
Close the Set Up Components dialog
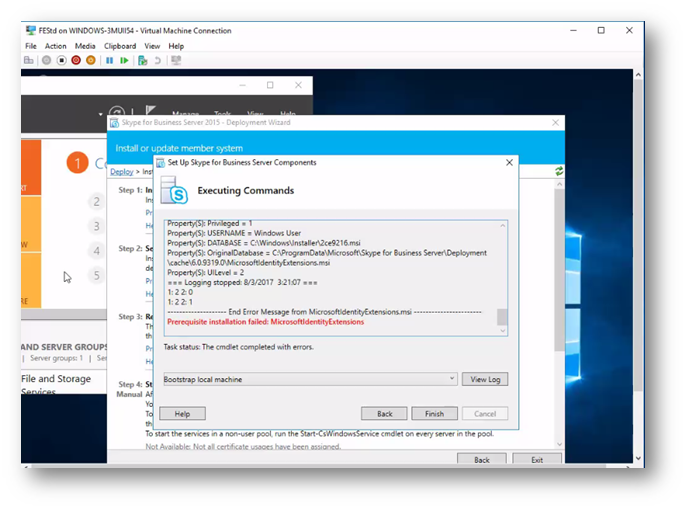(509, 163)
